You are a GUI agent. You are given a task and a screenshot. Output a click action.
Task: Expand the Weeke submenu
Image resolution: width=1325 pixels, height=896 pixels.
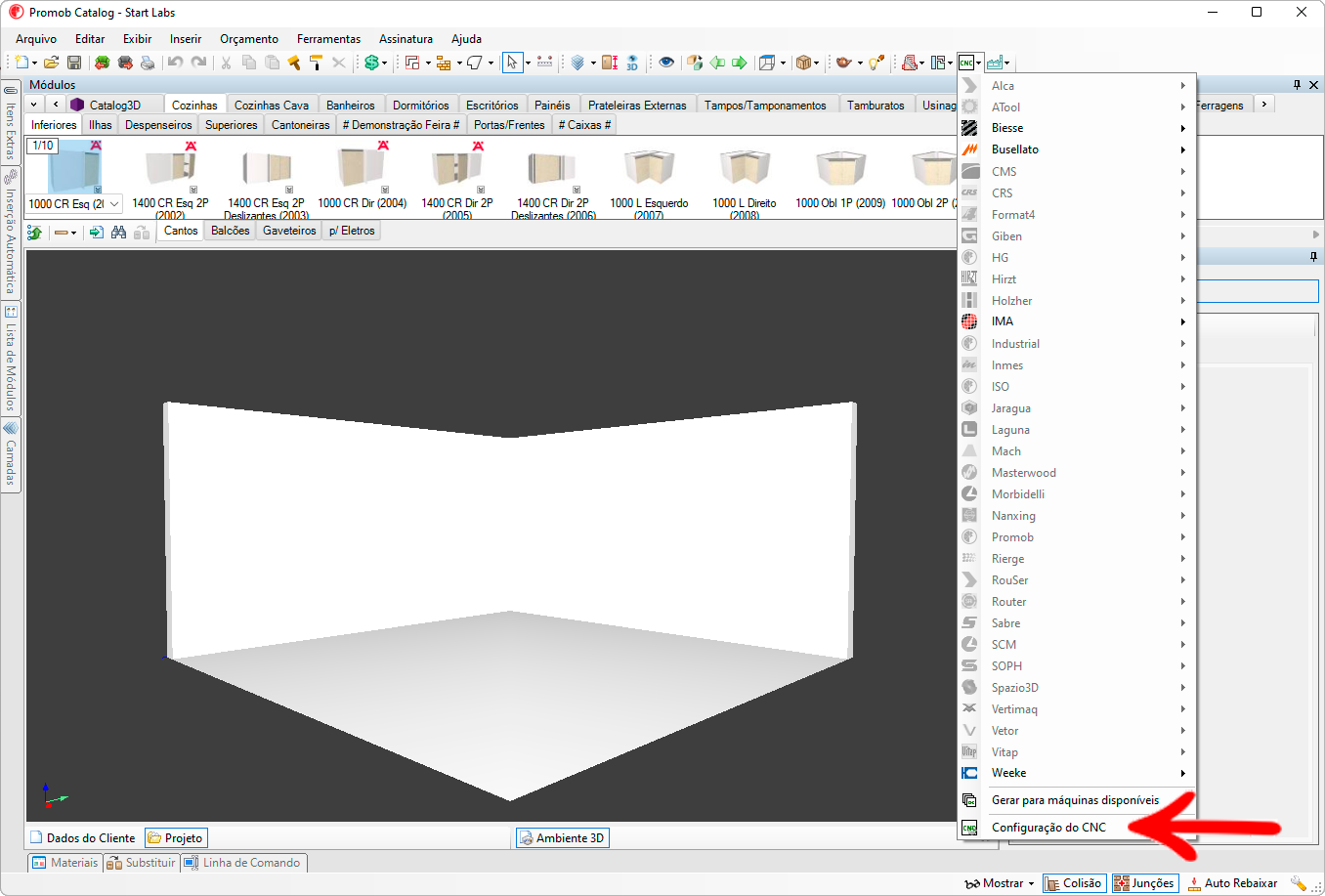pos(1076,773)
